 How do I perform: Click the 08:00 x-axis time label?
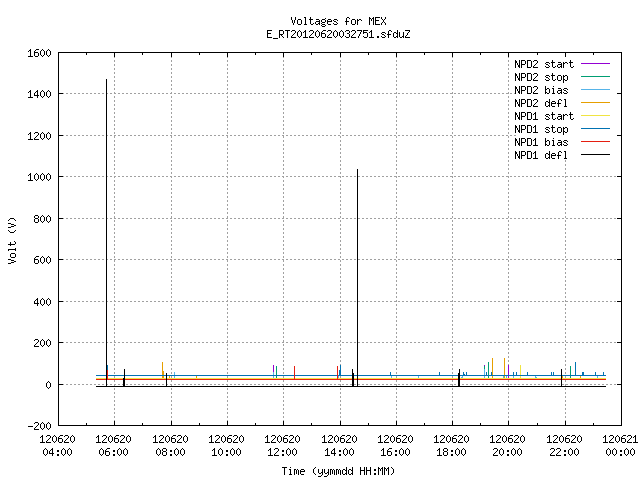click(170, 452)
